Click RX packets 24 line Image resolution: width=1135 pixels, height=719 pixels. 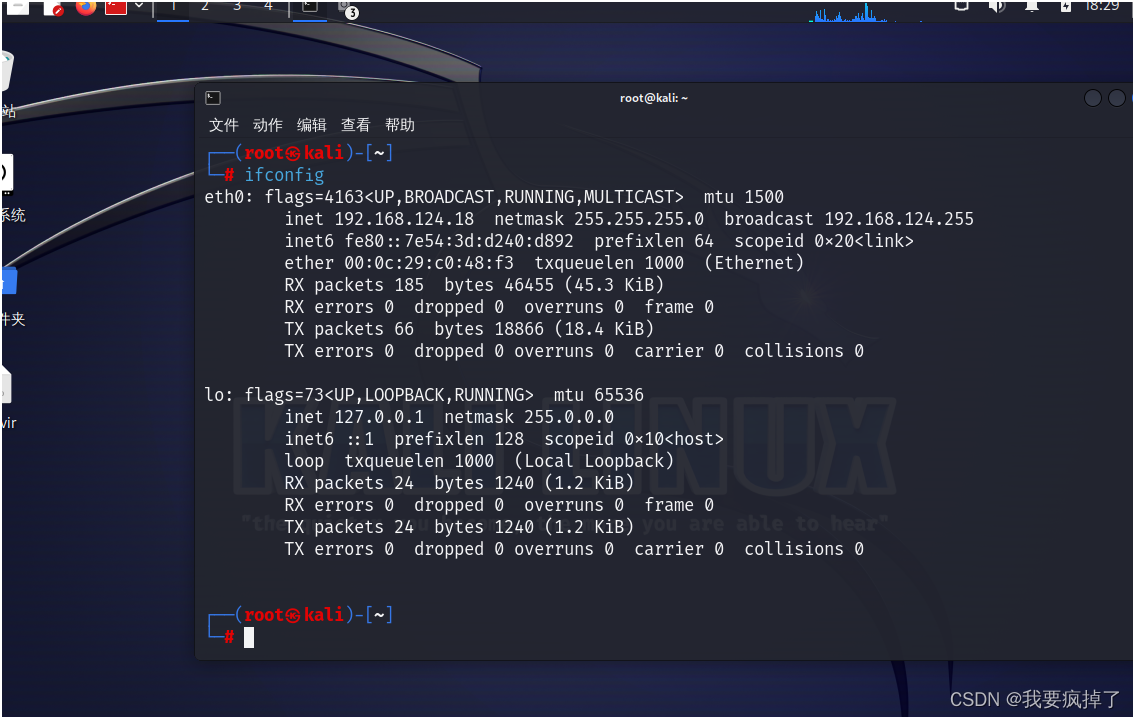pos(459,482)
